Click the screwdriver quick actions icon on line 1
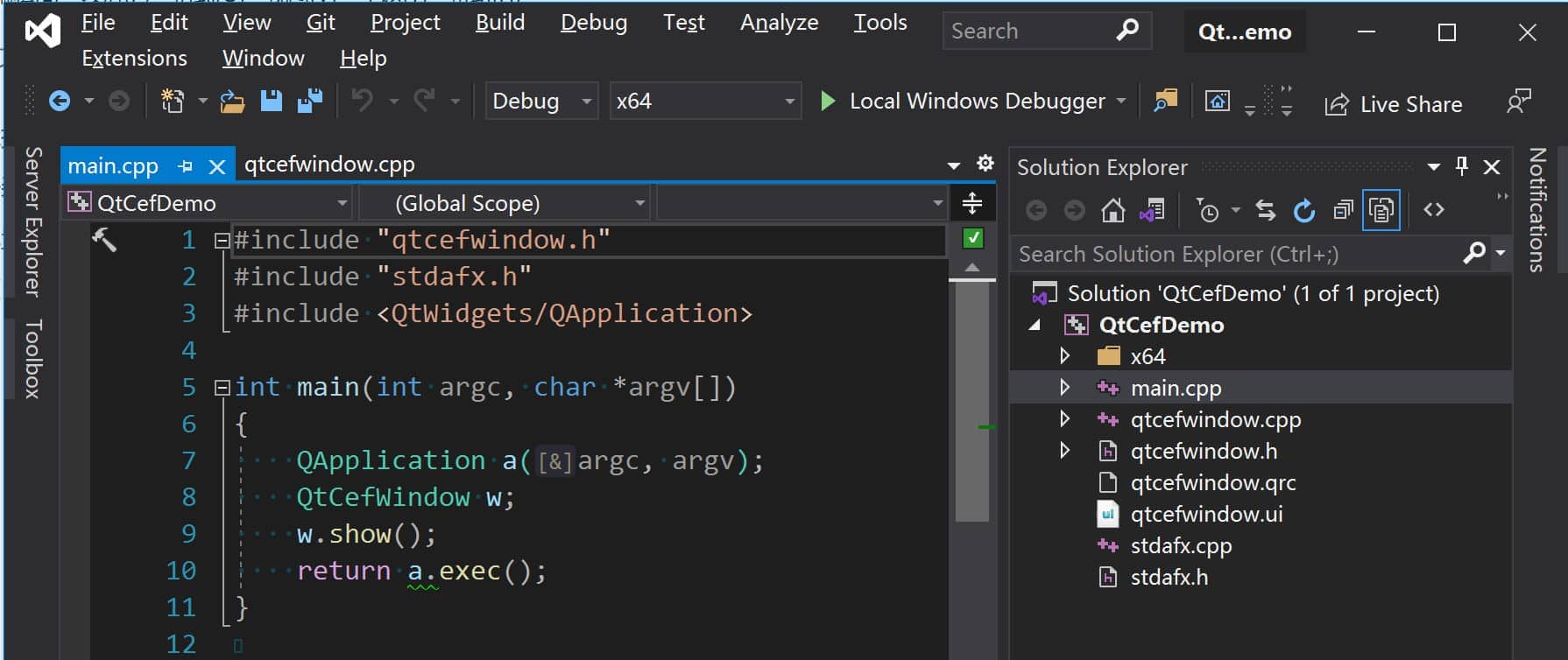The height and width of the screenshot is (660, 1568). point(104,239)
